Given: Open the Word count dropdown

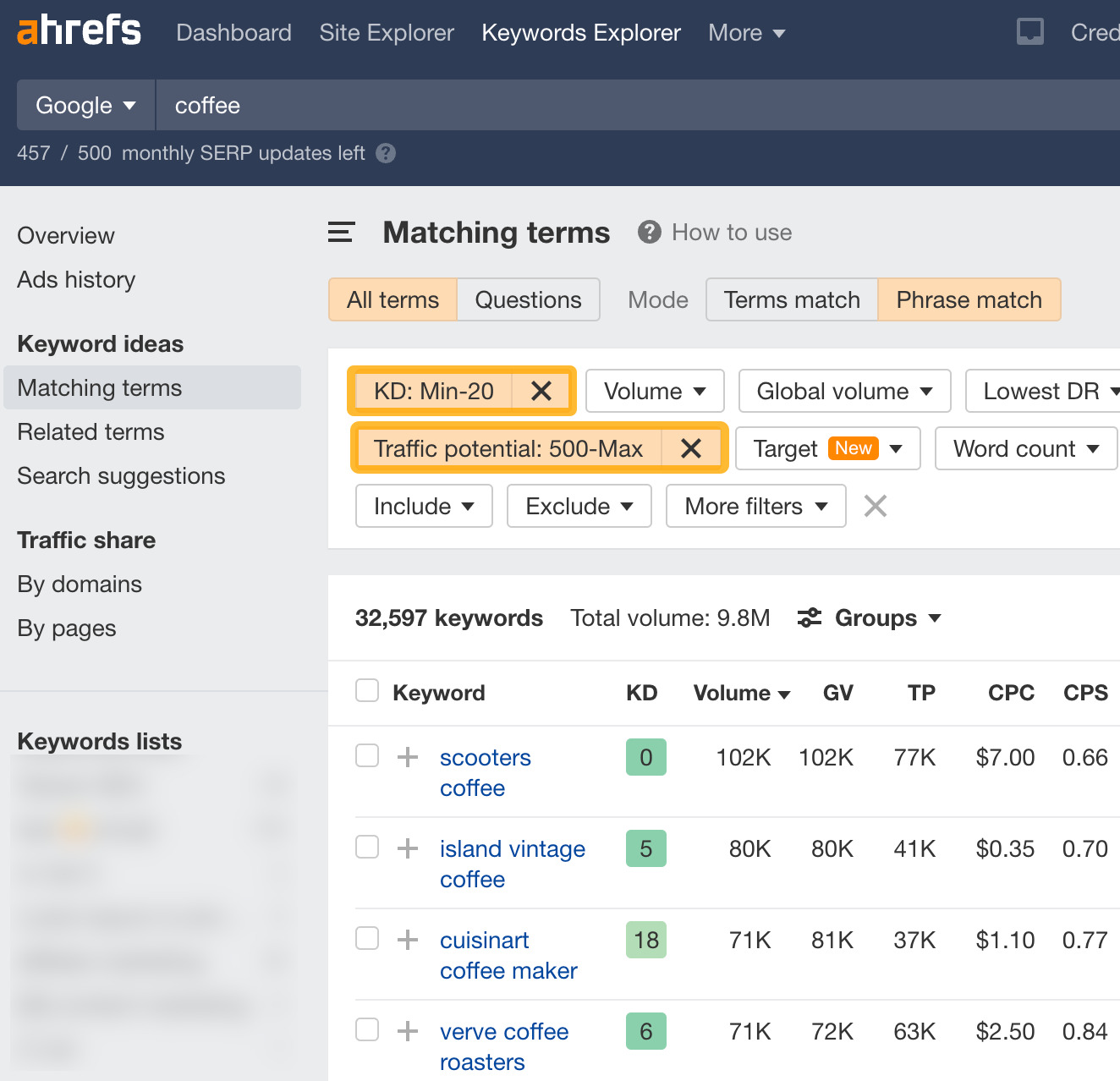Looking at the screenshot, I should coord(1025,448).
